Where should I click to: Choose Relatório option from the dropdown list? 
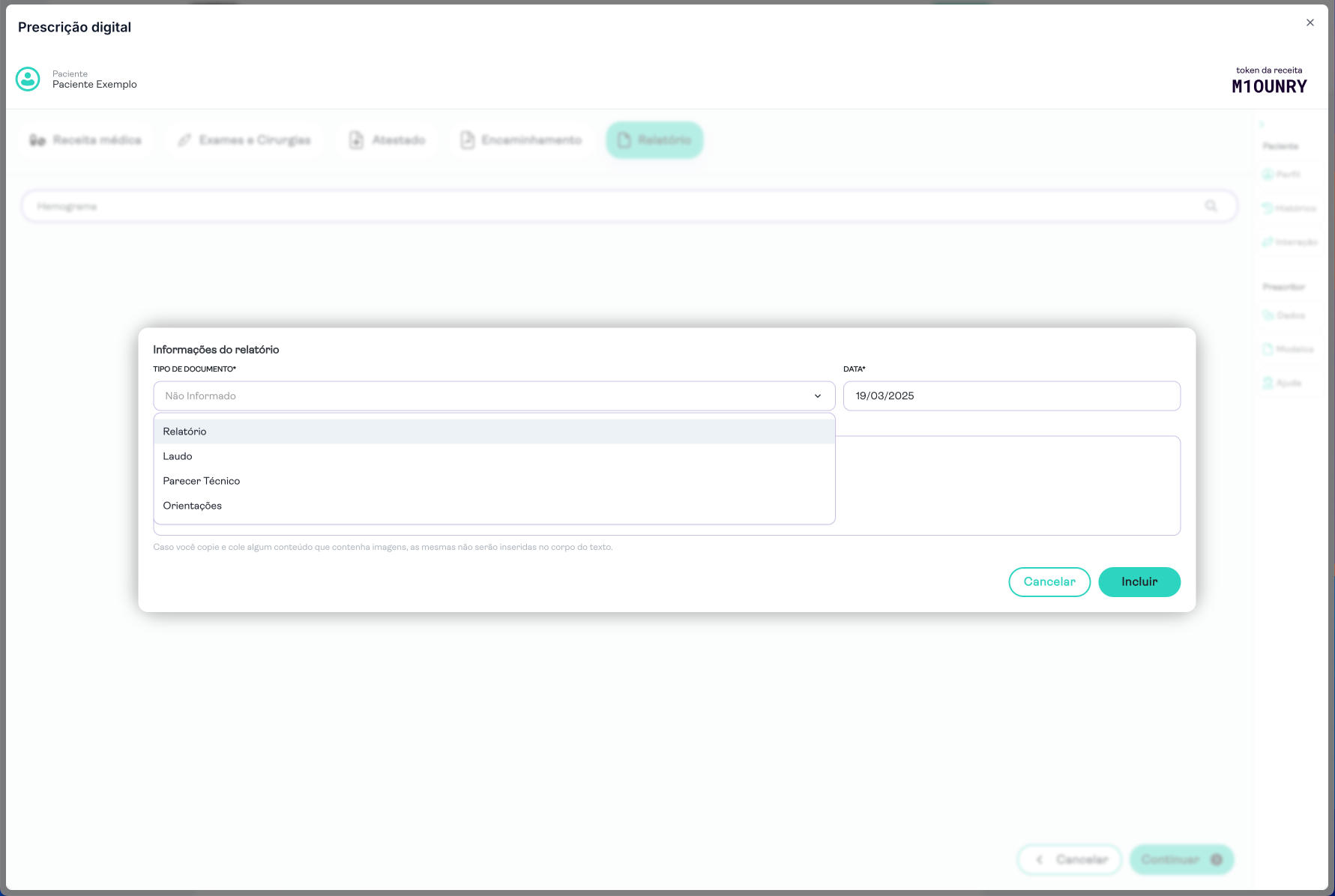[x=185, y=432]
